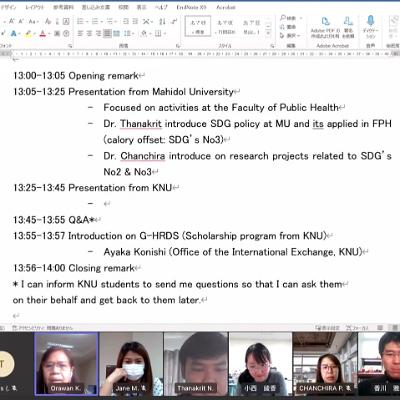Click the multilevel list icon

110,22
